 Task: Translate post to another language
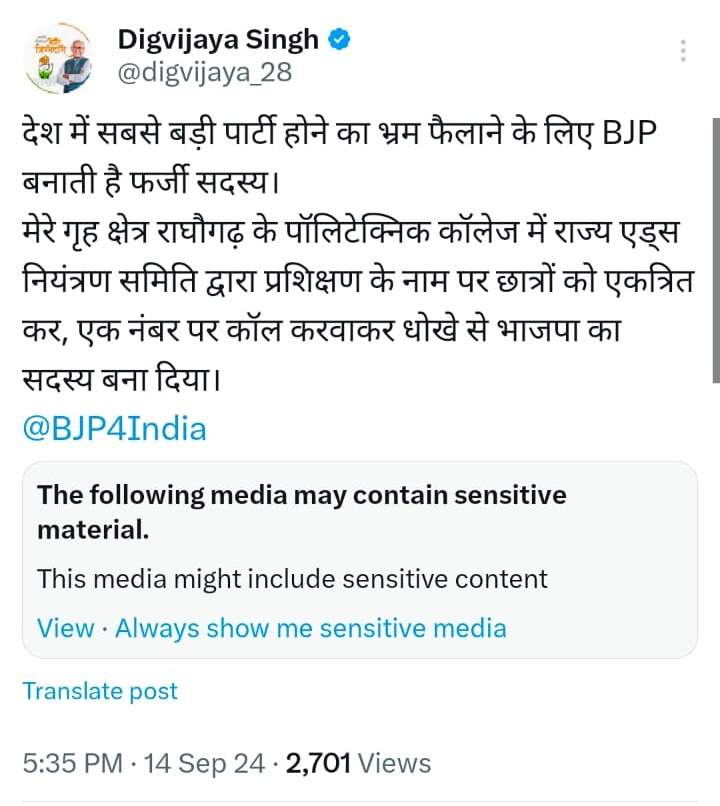pos(100,691)
